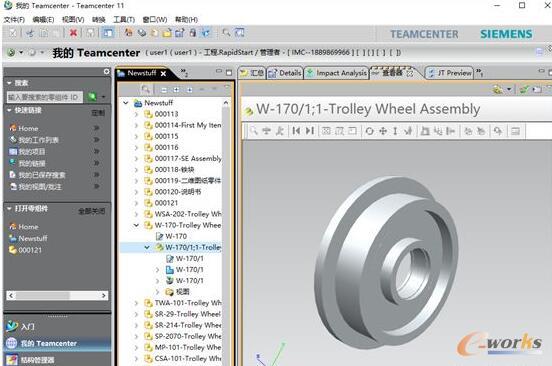552x366 pixels.
Task: Select the pan tool in viewer toolbar
Action: click(383, 131)
